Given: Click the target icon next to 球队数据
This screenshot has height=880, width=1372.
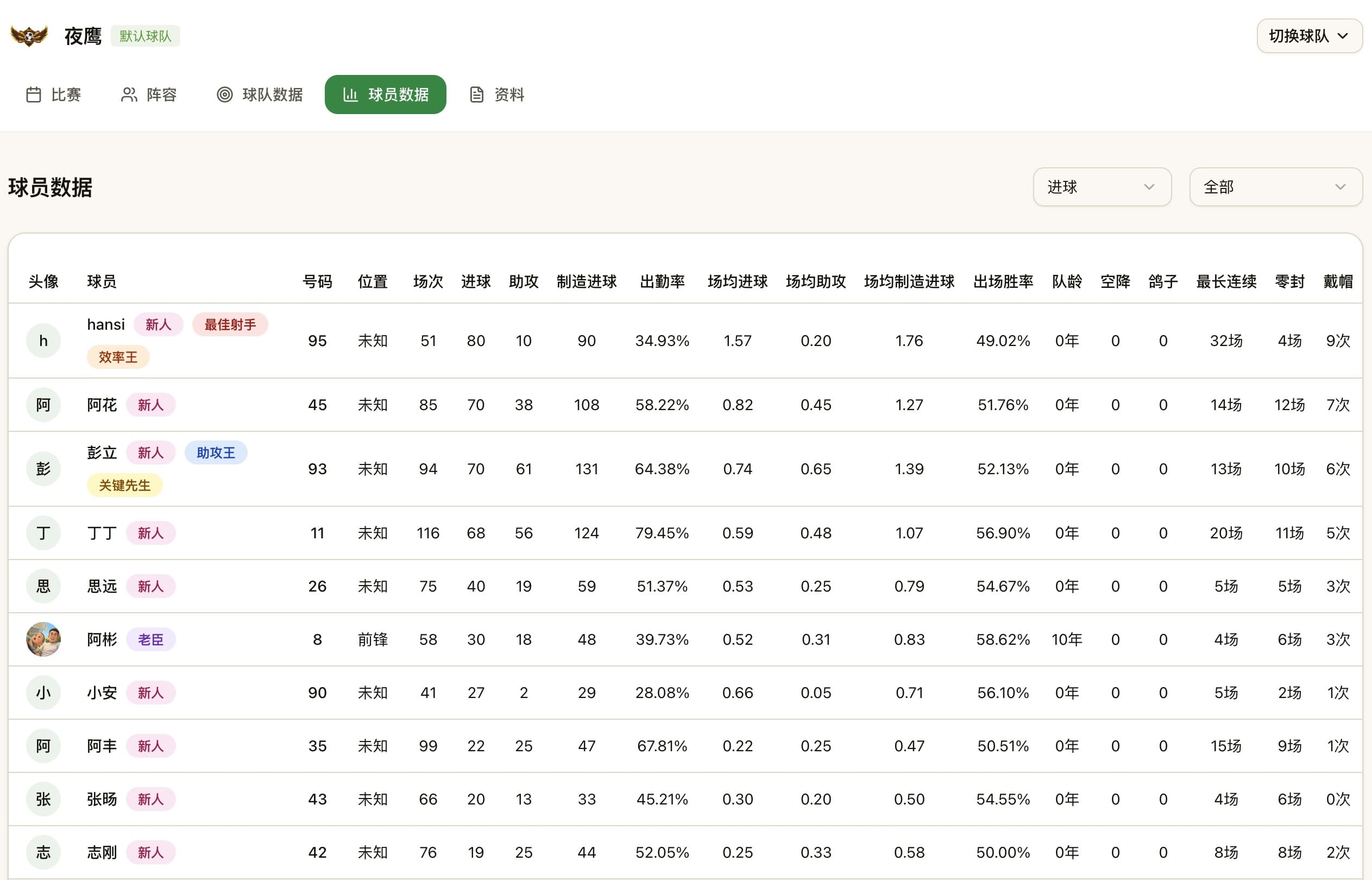Looking at the screenshot, I should [x=225, y=95].
